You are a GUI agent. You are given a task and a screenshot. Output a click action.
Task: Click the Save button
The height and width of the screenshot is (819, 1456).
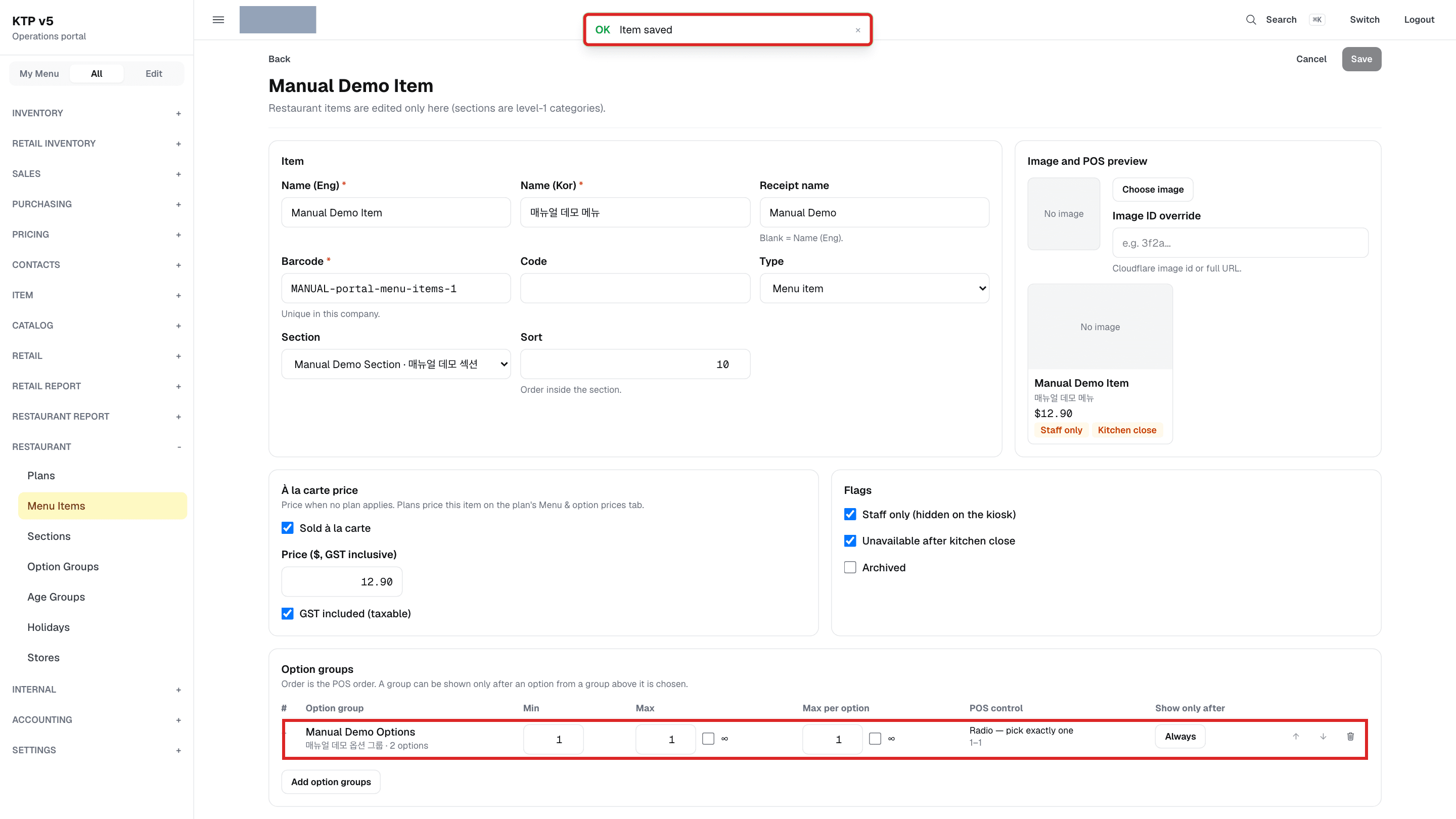[x=1361, y=59]
